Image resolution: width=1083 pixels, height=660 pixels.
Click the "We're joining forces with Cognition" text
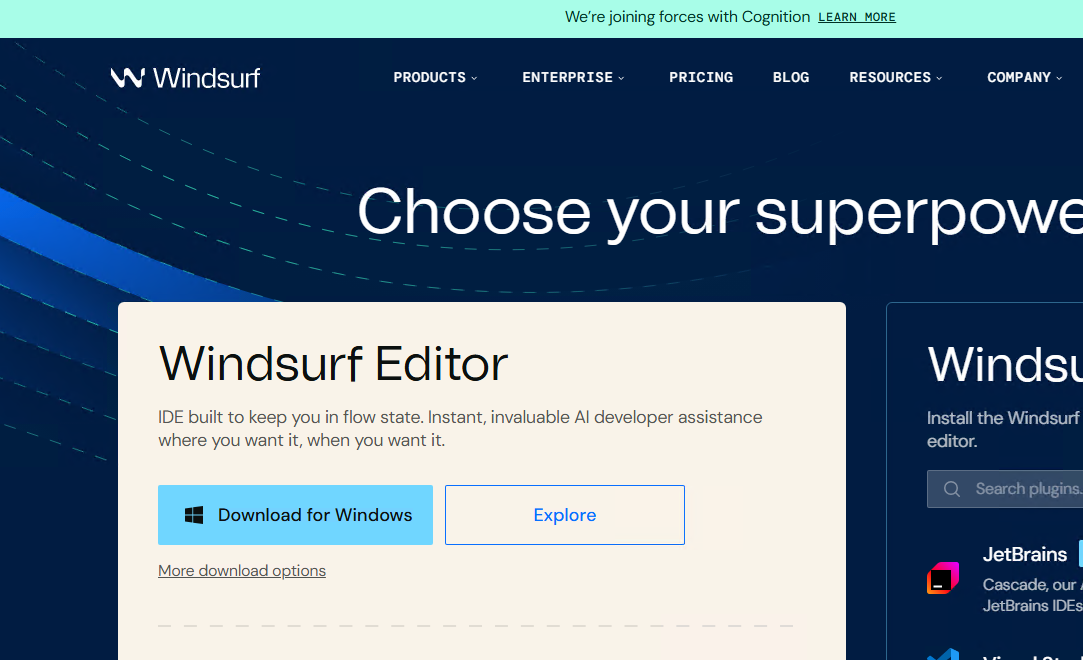(x=687, y=17)
